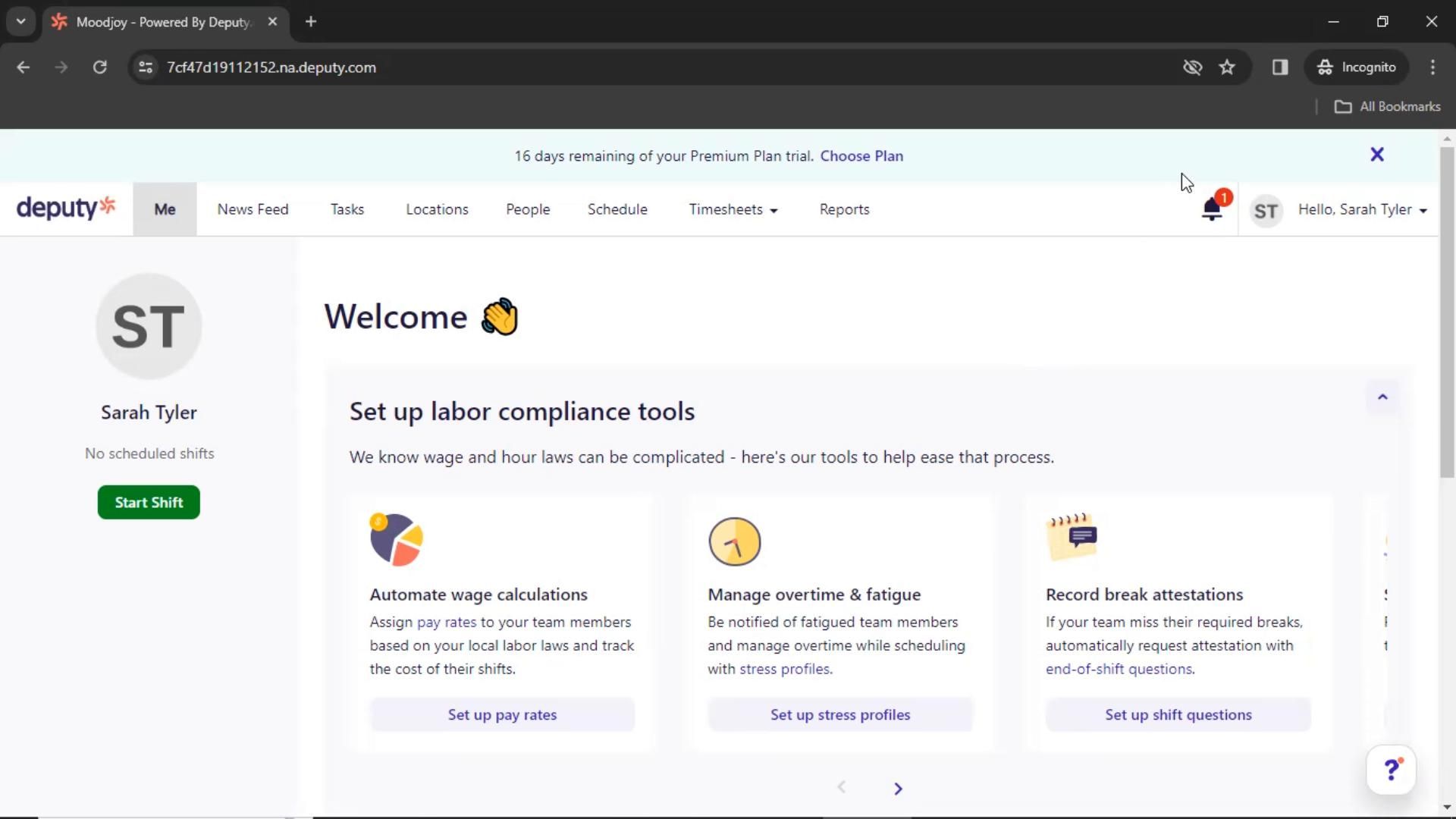1456x819 pixels.
Task: Click third-party cookies blocked eye icon
Action: click(x=1192, y=67)
